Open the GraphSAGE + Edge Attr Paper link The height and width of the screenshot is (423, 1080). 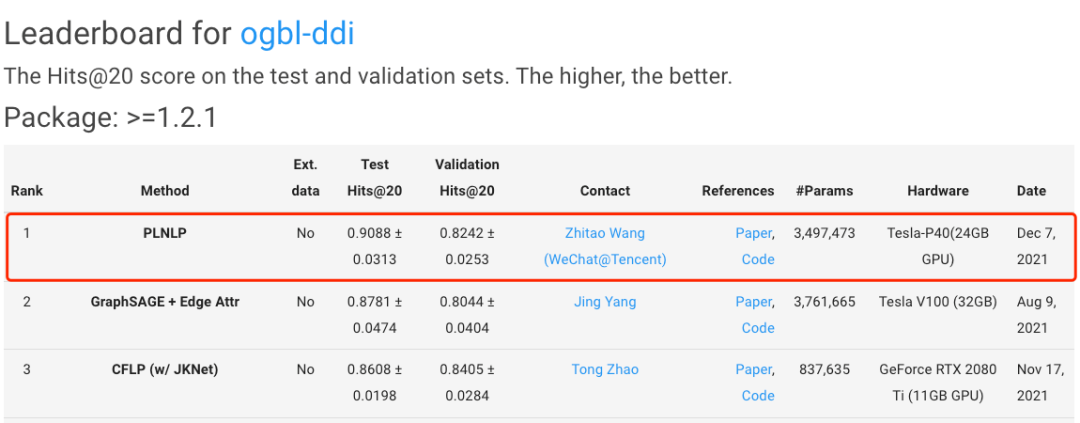[753, 301]
